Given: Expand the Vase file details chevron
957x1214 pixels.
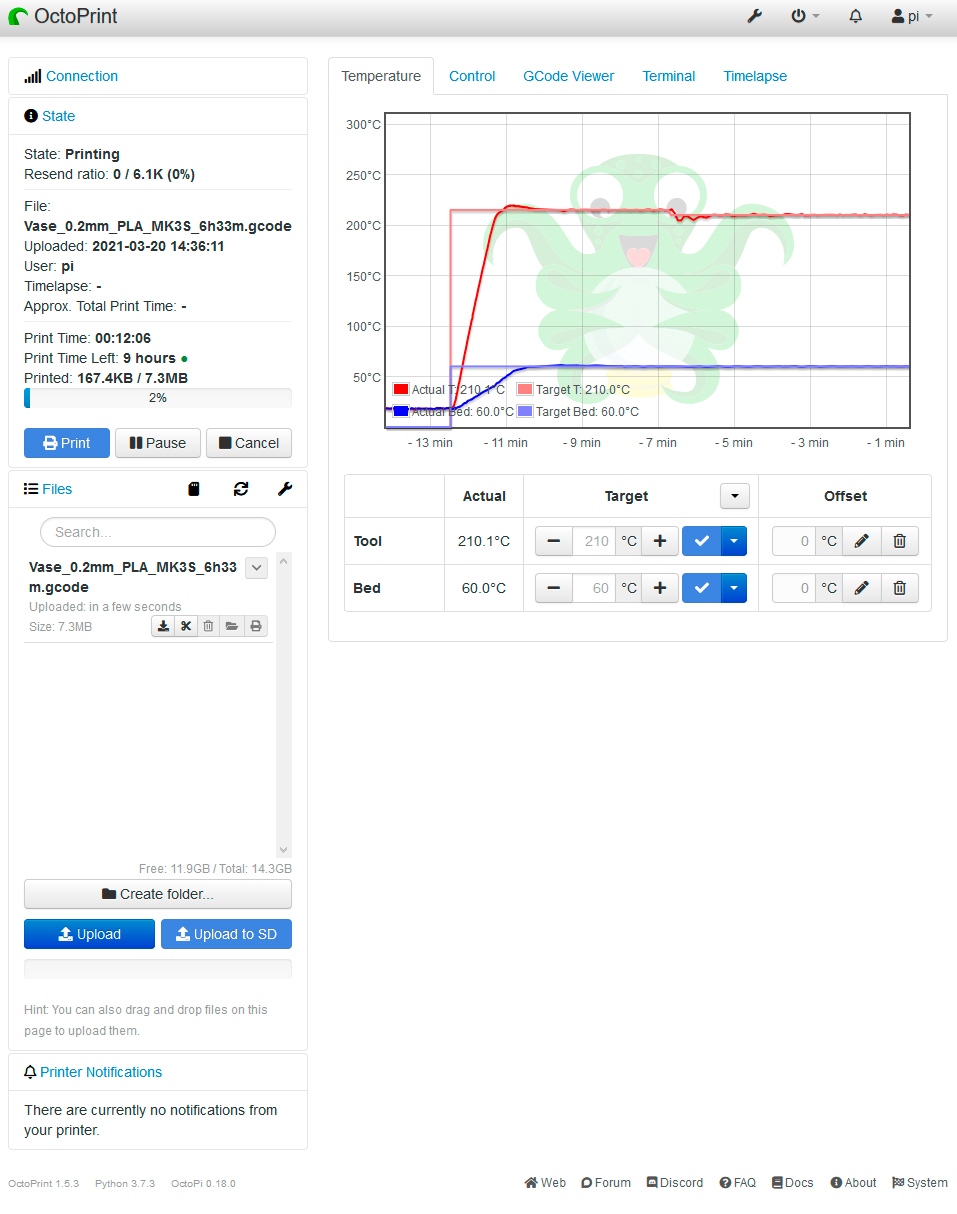Looking at the screenshot, I should coord(257,568).
